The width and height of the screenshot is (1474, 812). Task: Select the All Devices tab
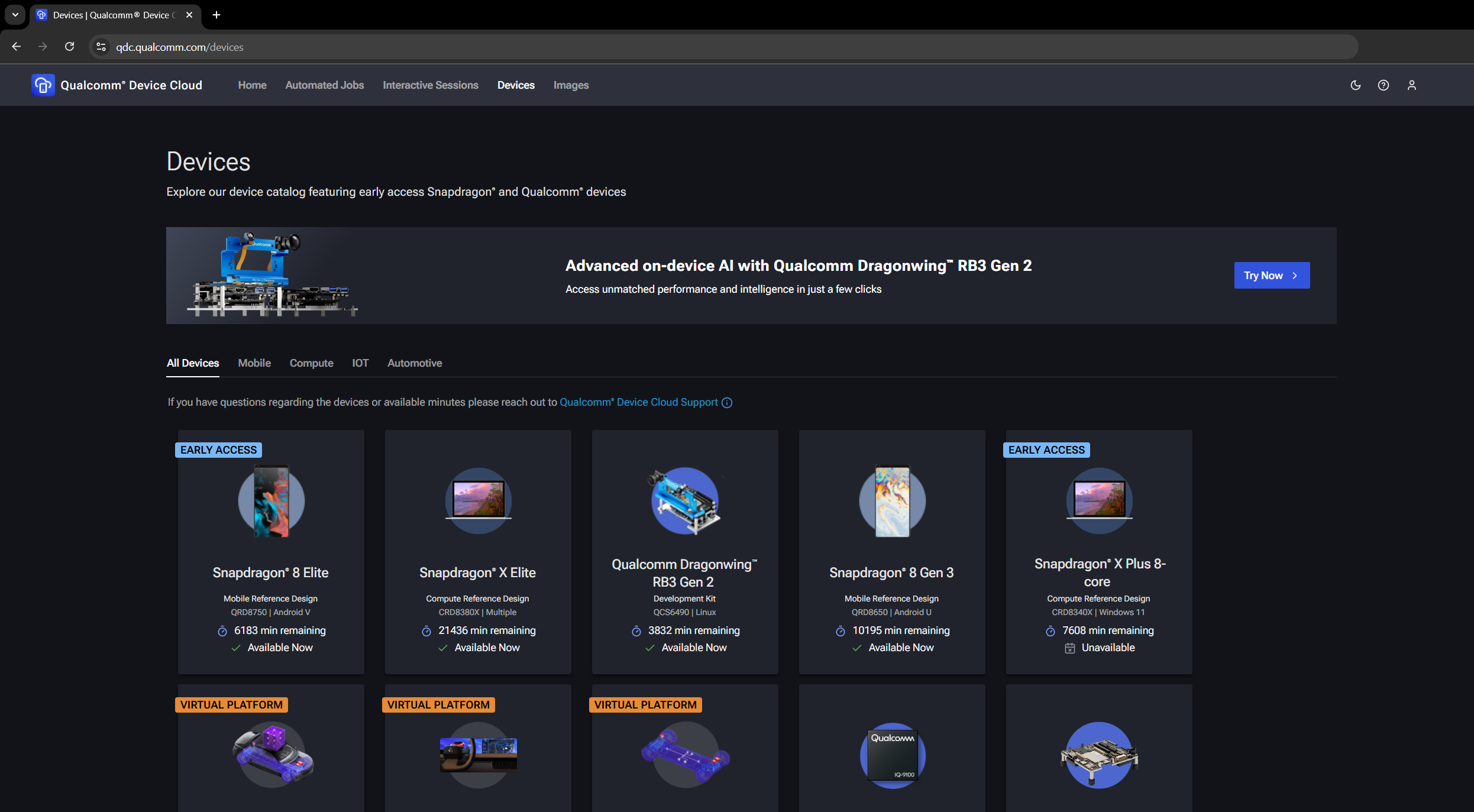point(193,363)
